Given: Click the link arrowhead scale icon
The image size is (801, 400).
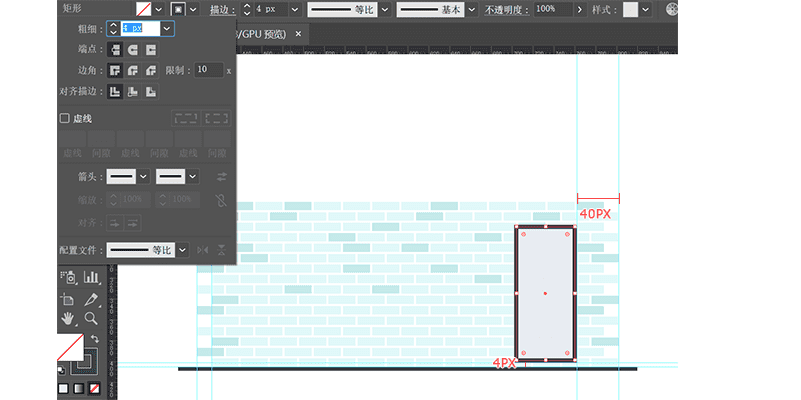Looking at the screenshot, I should [221, 200].
